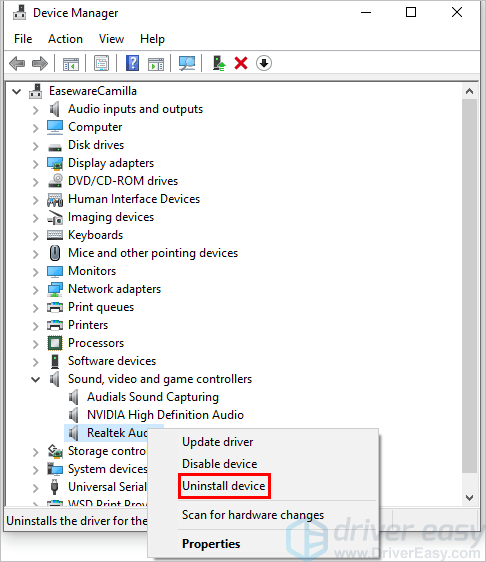Open the View menu
This screenshot has height=562, width=486.
(111, 39)
